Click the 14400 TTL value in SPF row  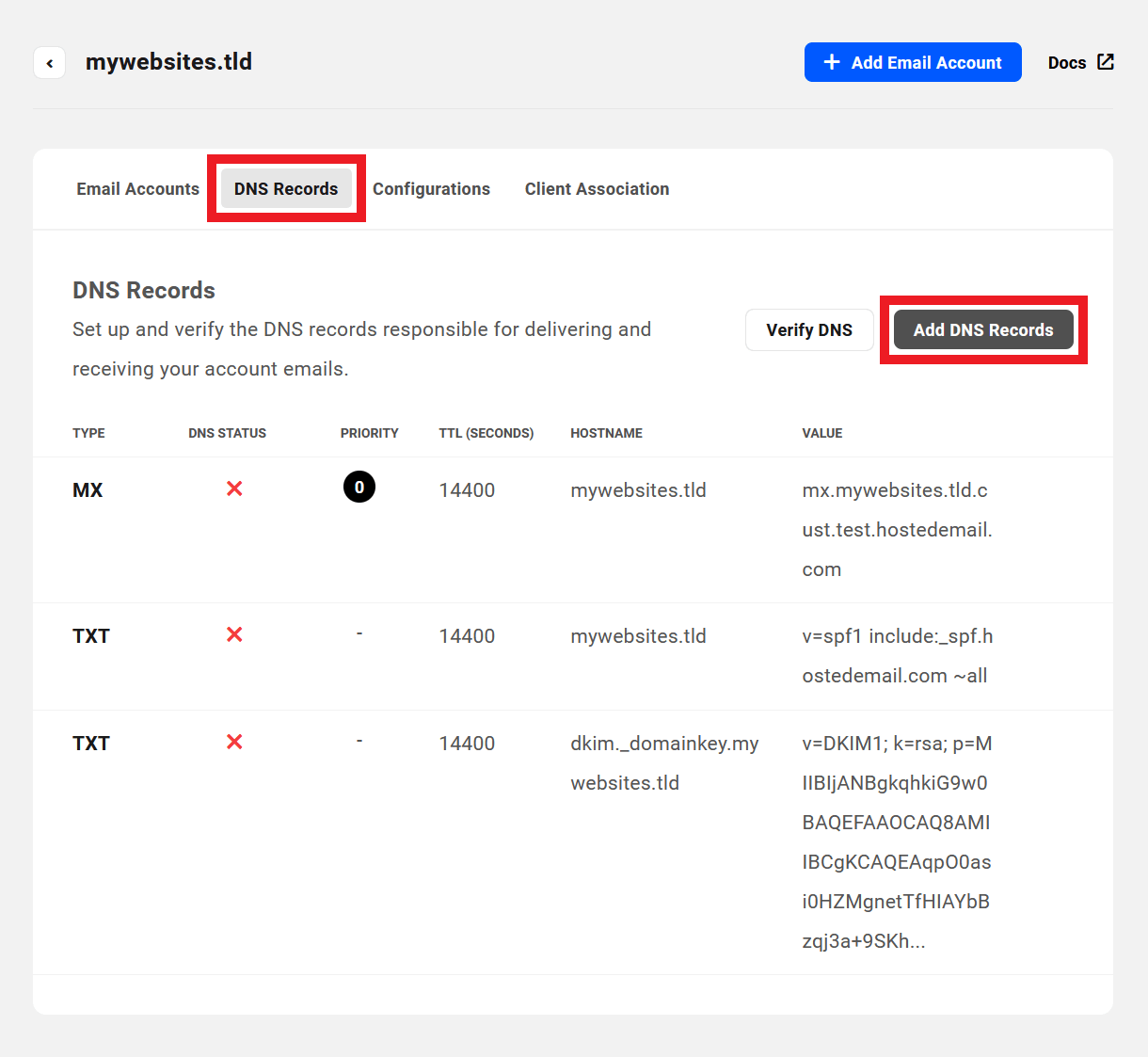coord(467,636)
